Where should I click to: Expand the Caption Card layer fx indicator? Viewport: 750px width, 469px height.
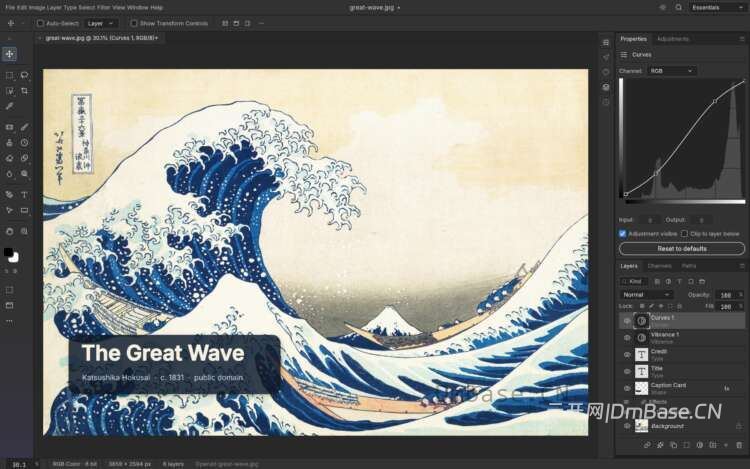point(727,389)
